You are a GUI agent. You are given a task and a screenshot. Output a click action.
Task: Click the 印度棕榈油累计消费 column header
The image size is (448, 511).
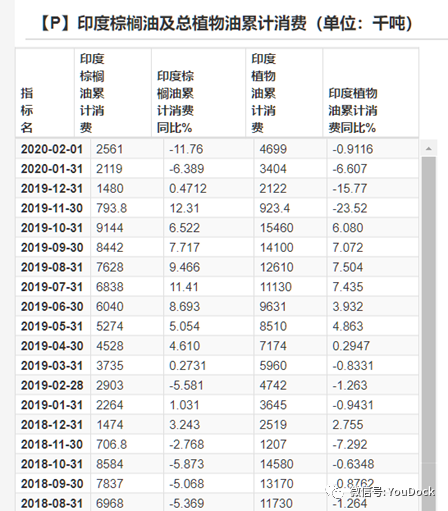click(x=113, y=93)
